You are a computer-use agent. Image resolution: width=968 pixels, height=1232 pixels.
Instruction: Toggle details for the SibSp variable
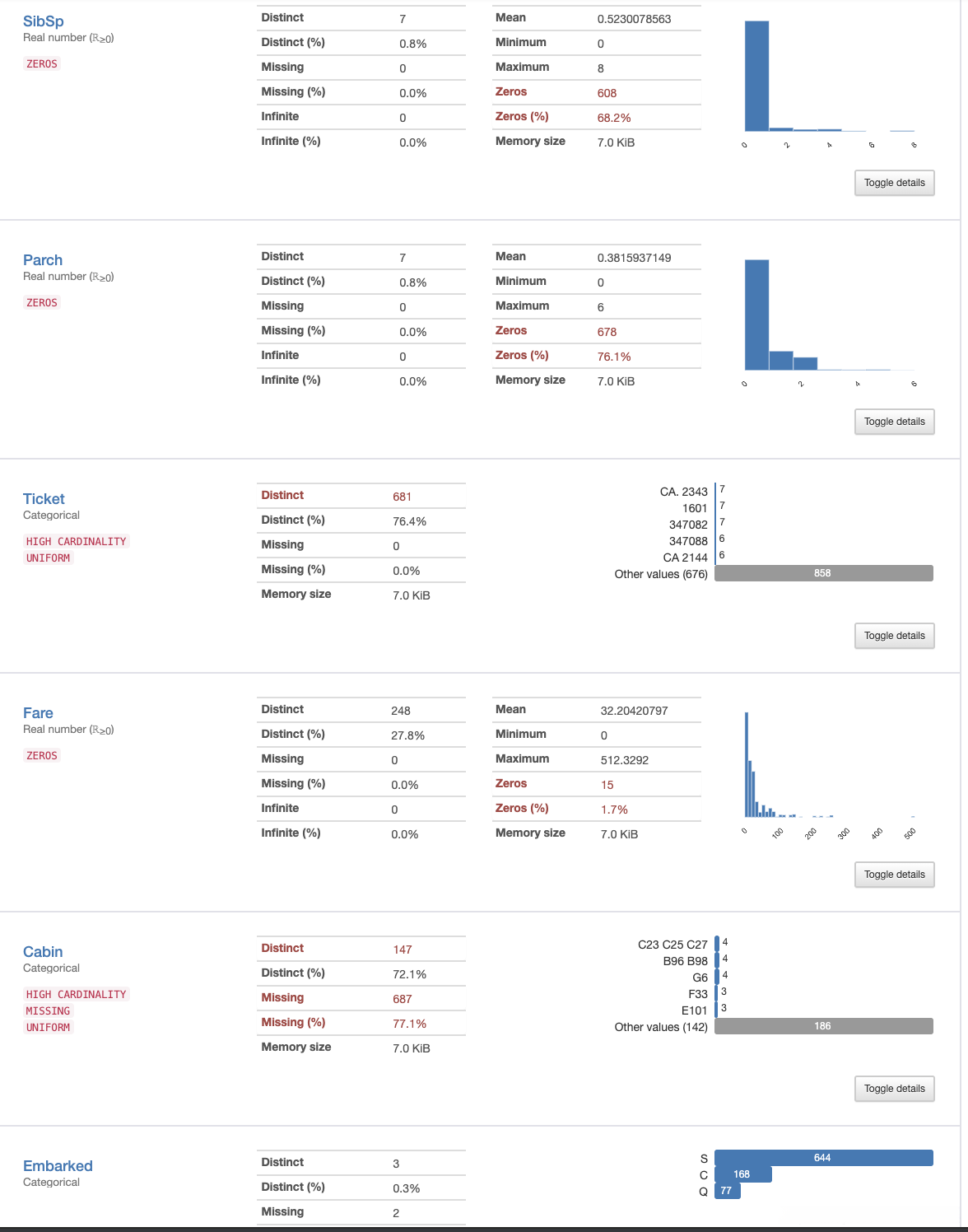point(894,182)
